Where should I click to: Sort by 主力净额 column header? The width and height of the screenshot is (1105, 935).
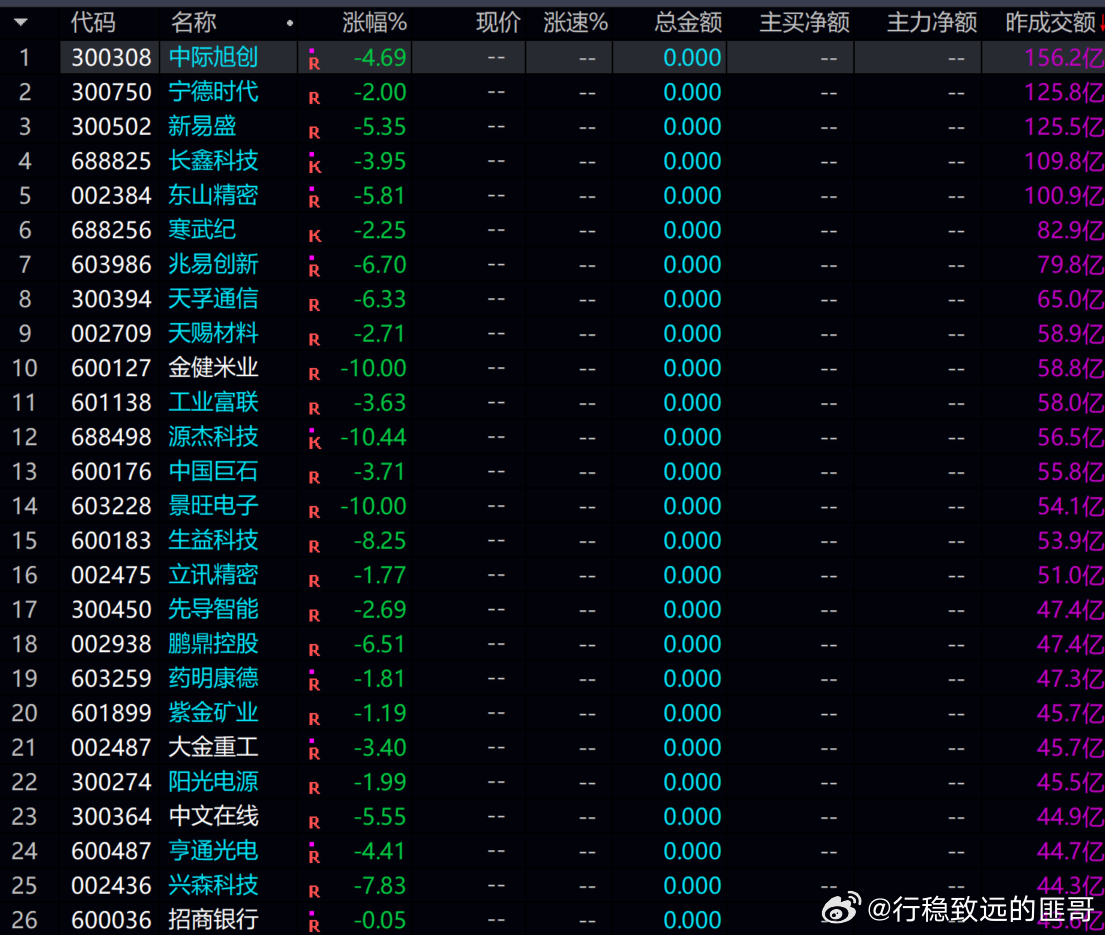point(932,23)
